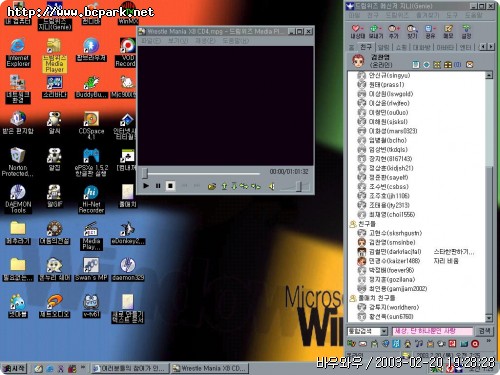500x375 pixels.
Task: Click the pink search input field in Genie
Action: coord(432,331)
